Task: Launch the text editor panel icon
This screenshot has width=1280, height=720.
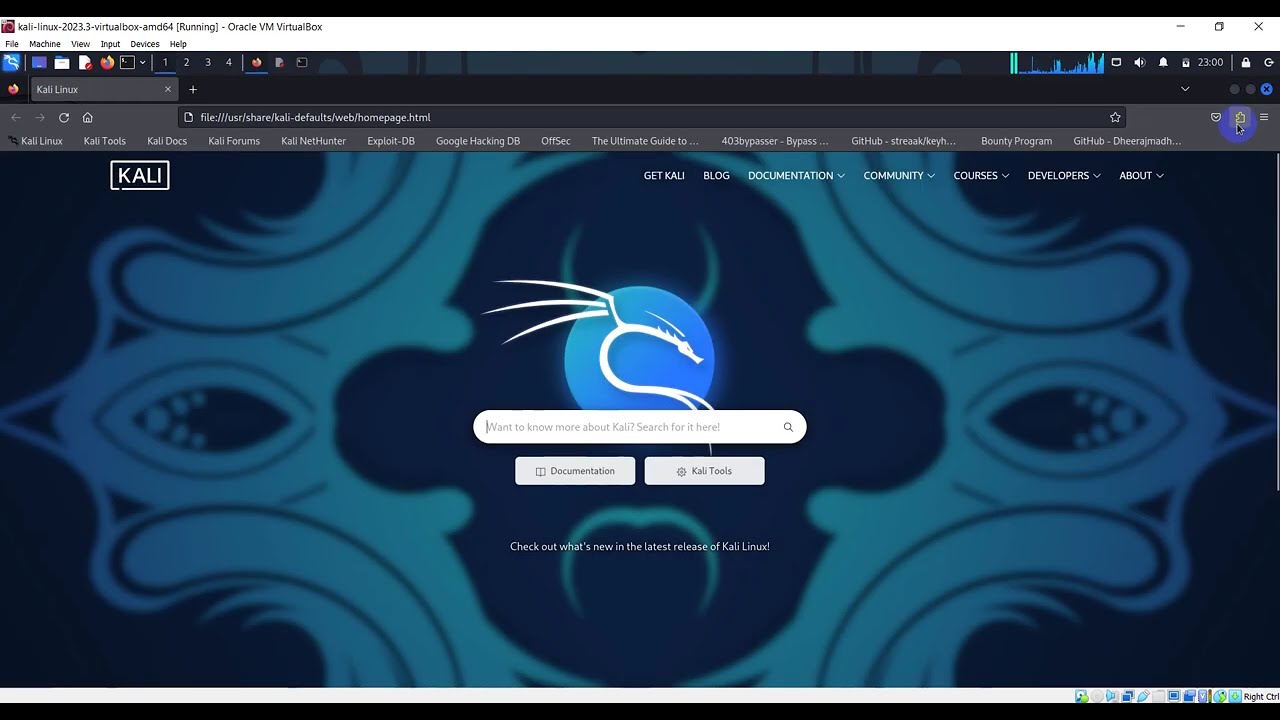Action: click(85, 62)
